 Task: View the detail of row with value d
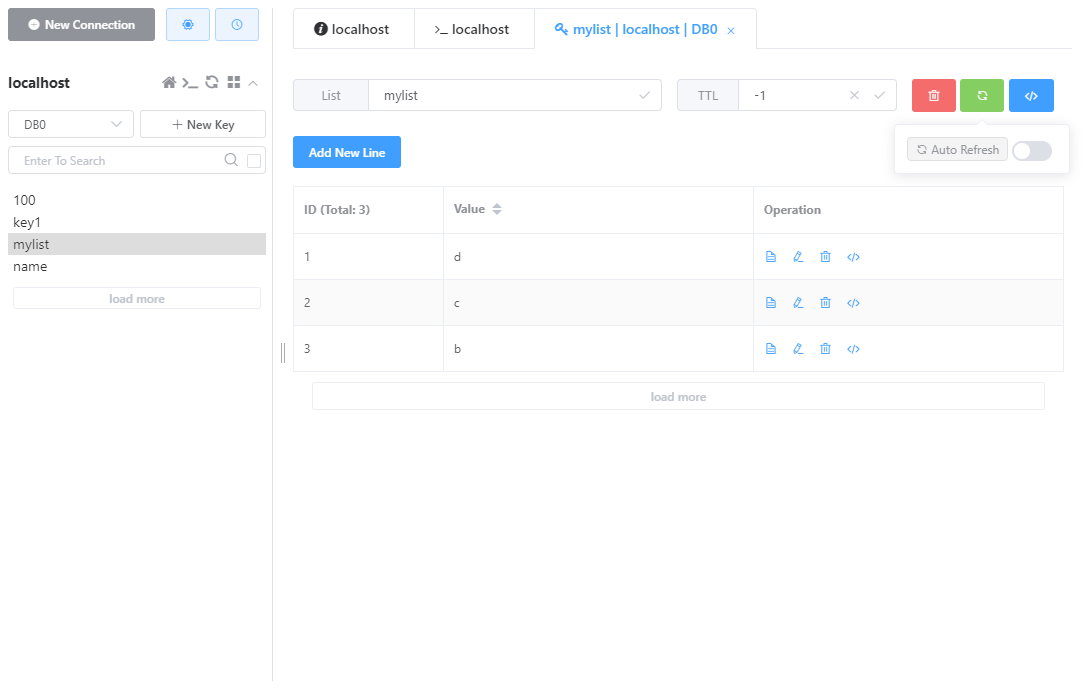pyautogui.click(x=771, y=257)
